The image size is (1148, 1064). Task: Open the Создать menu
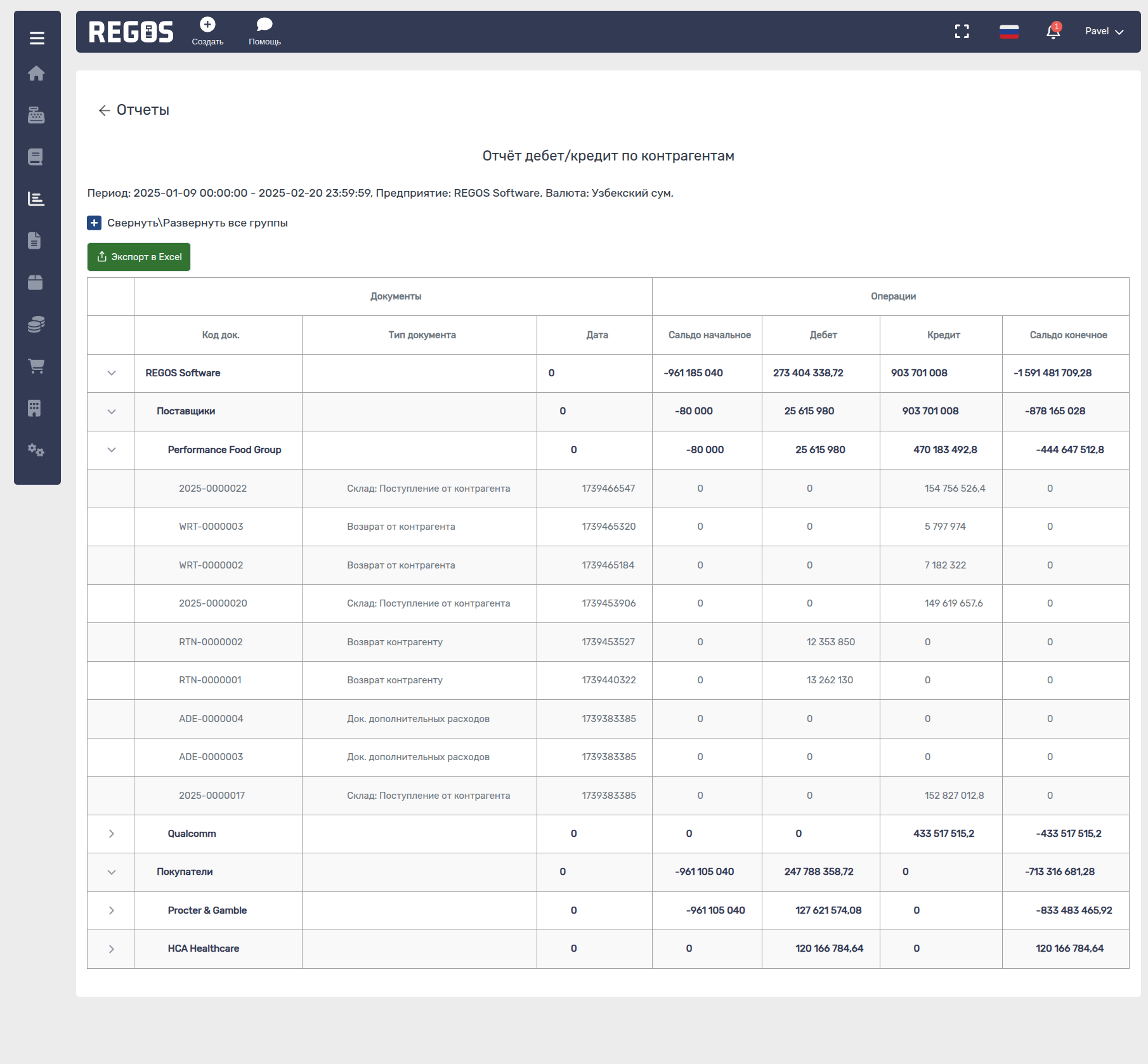tap(207, 31)
